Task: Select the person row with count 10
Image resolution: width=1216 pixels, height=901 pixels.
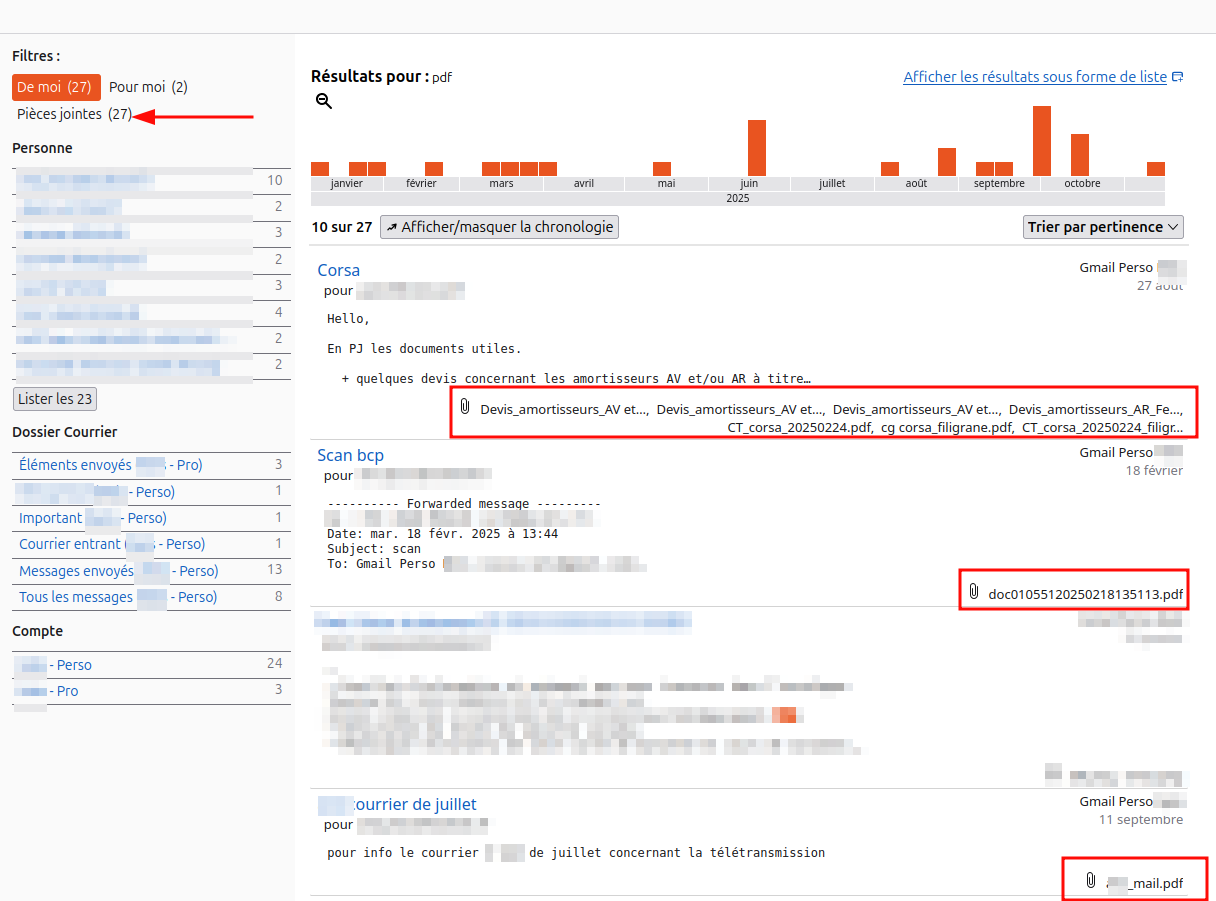Action: pos(151,180)
